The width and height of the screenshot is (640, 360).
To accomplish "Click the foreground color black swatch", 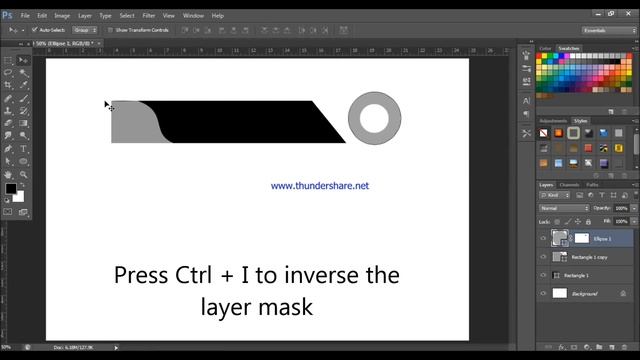I will [x=11, y=189].
